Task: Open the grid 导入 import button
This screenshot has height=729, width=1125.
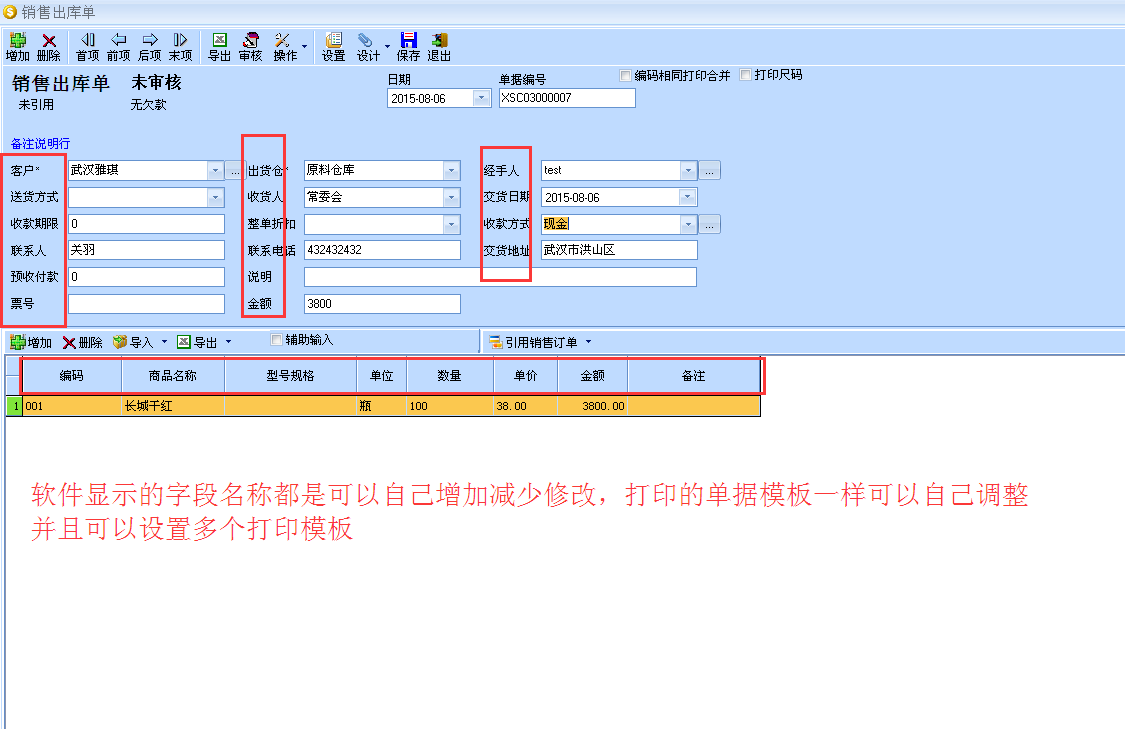Action: [x=133, y=342]
